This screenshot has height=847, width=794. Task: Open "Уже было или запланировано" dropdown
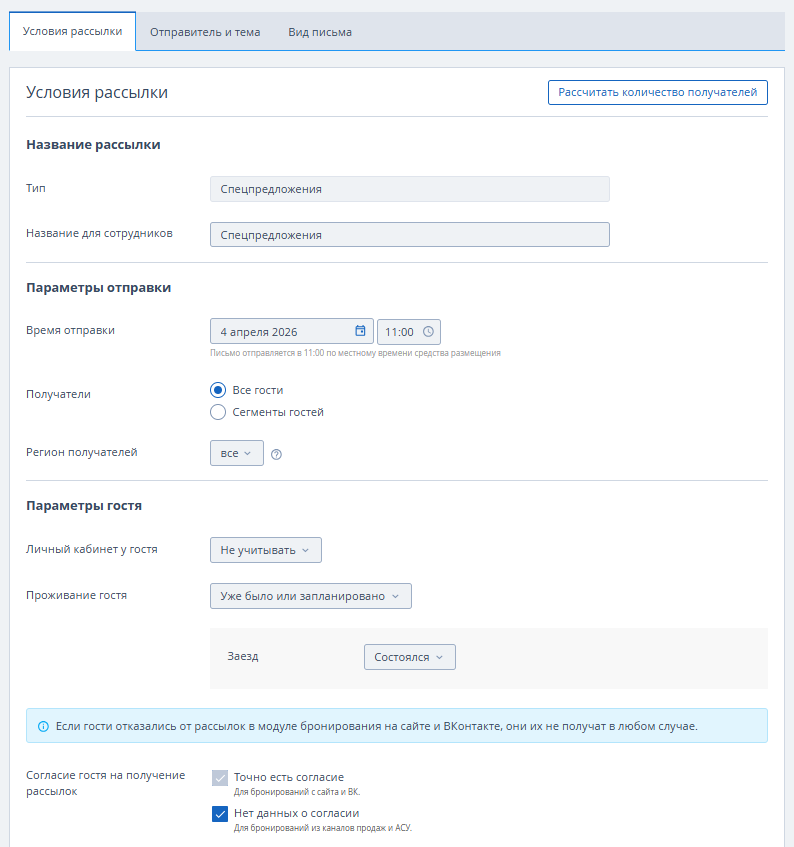coord(310,596)
